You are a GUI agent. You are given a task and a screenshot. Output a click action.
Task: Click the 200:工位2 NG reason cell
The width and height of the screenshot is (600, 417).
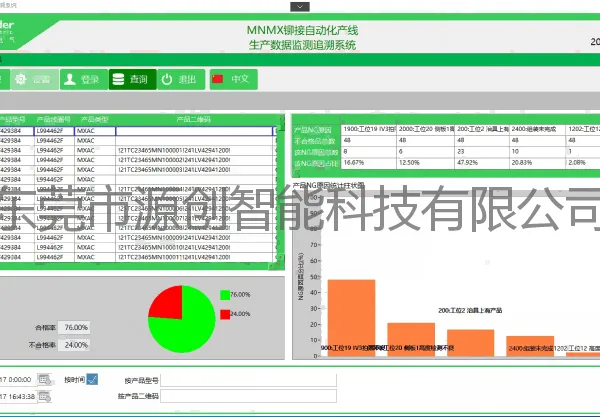click(x=483, y=129)
